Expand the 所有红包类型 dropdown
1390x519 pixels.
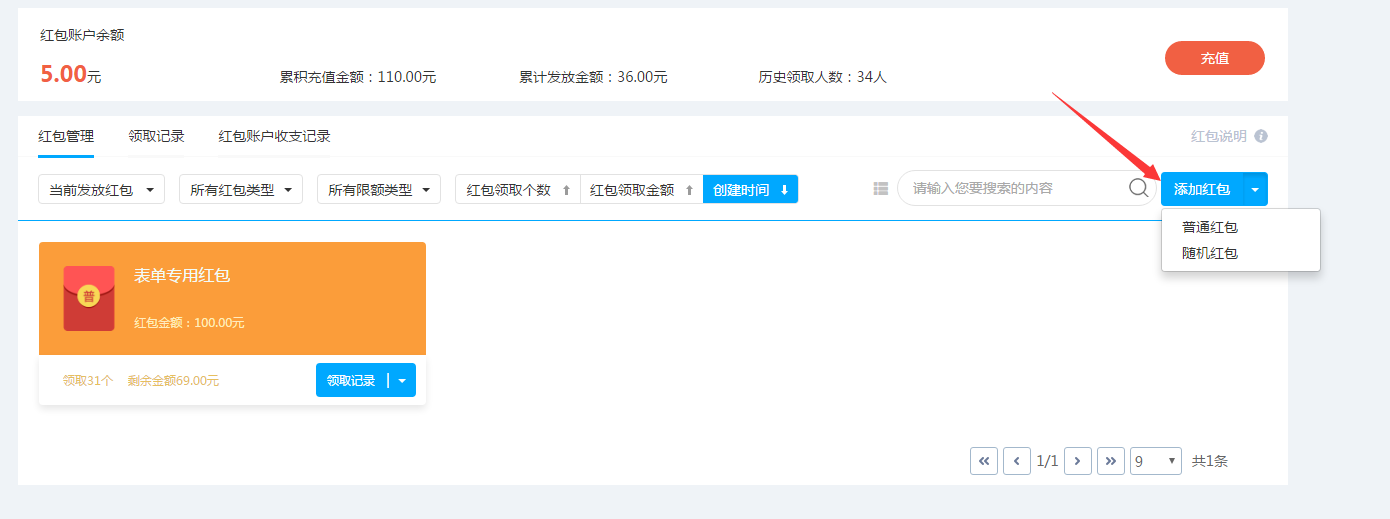[x=240, y=189]
